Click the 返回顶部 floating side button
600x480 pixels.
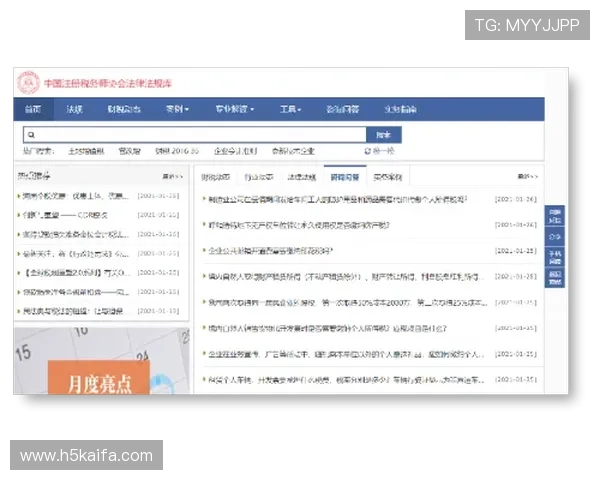(555, 278)
